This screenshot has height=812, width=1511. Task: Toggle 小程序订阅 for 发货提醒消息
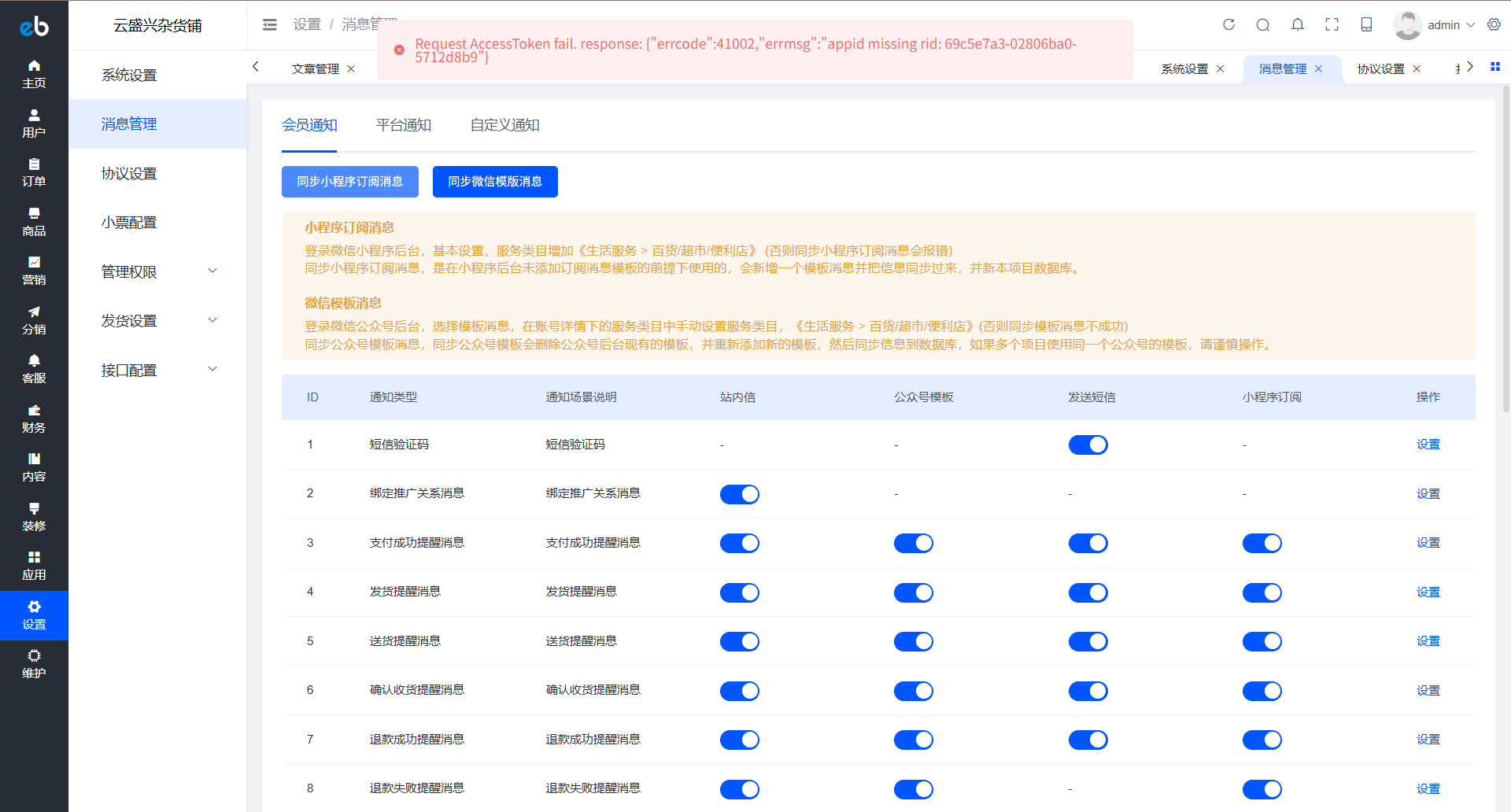coord(1262,592)
